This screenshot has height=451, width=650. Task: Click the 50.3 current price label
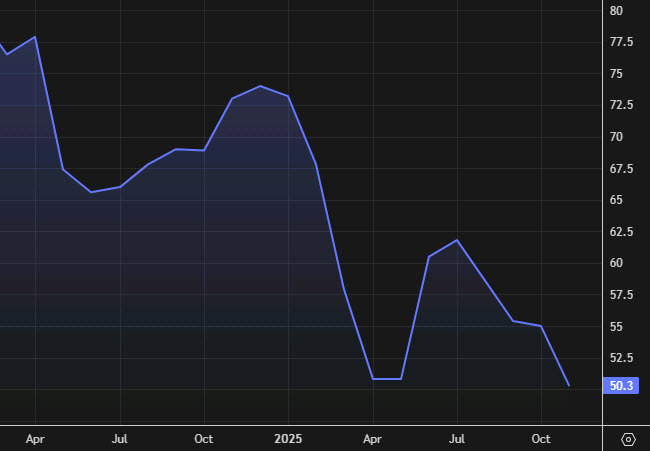click(621, 386)
